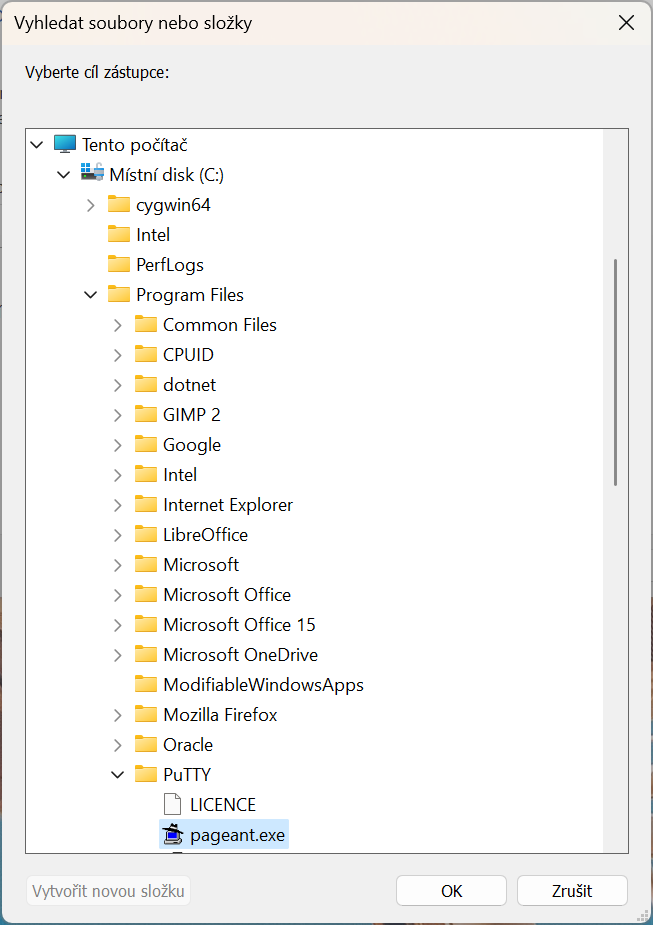Expand the Google folder chevron
Screen dimensions: 653x925
click(x=117, y=445)
